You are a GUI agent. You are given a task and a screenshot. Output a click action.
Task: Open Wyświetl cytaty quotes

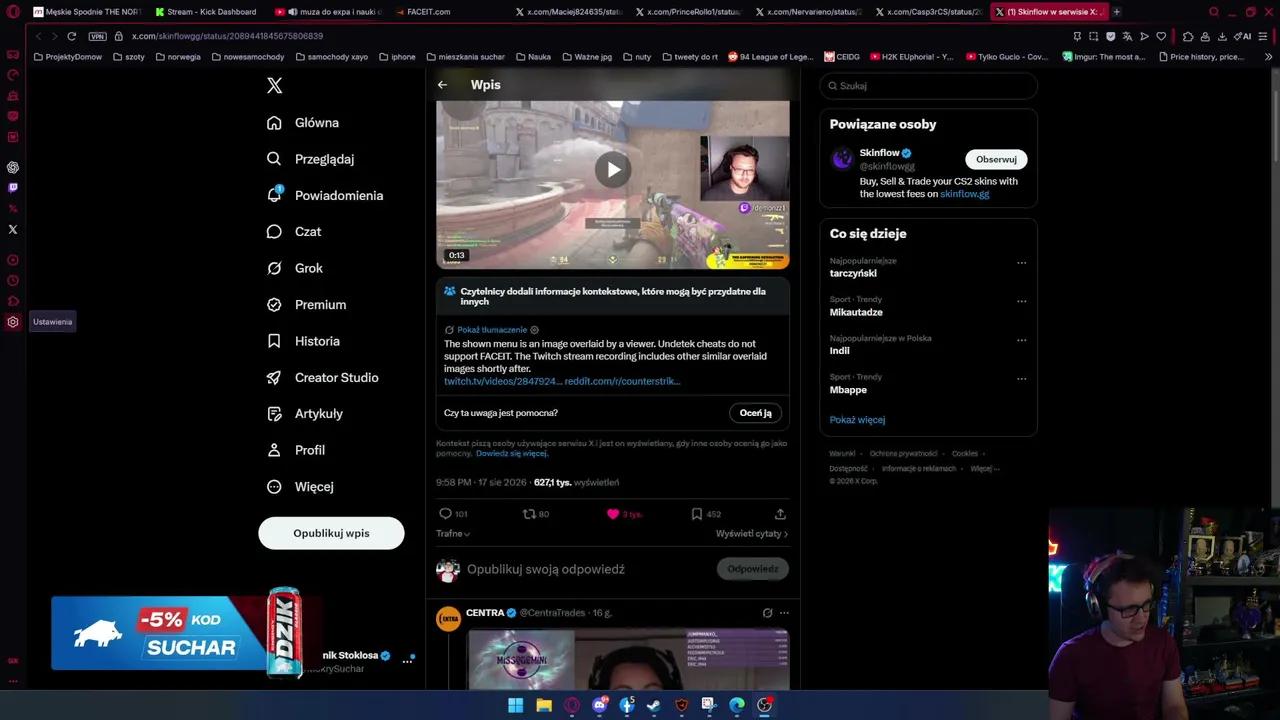point(752,534)
